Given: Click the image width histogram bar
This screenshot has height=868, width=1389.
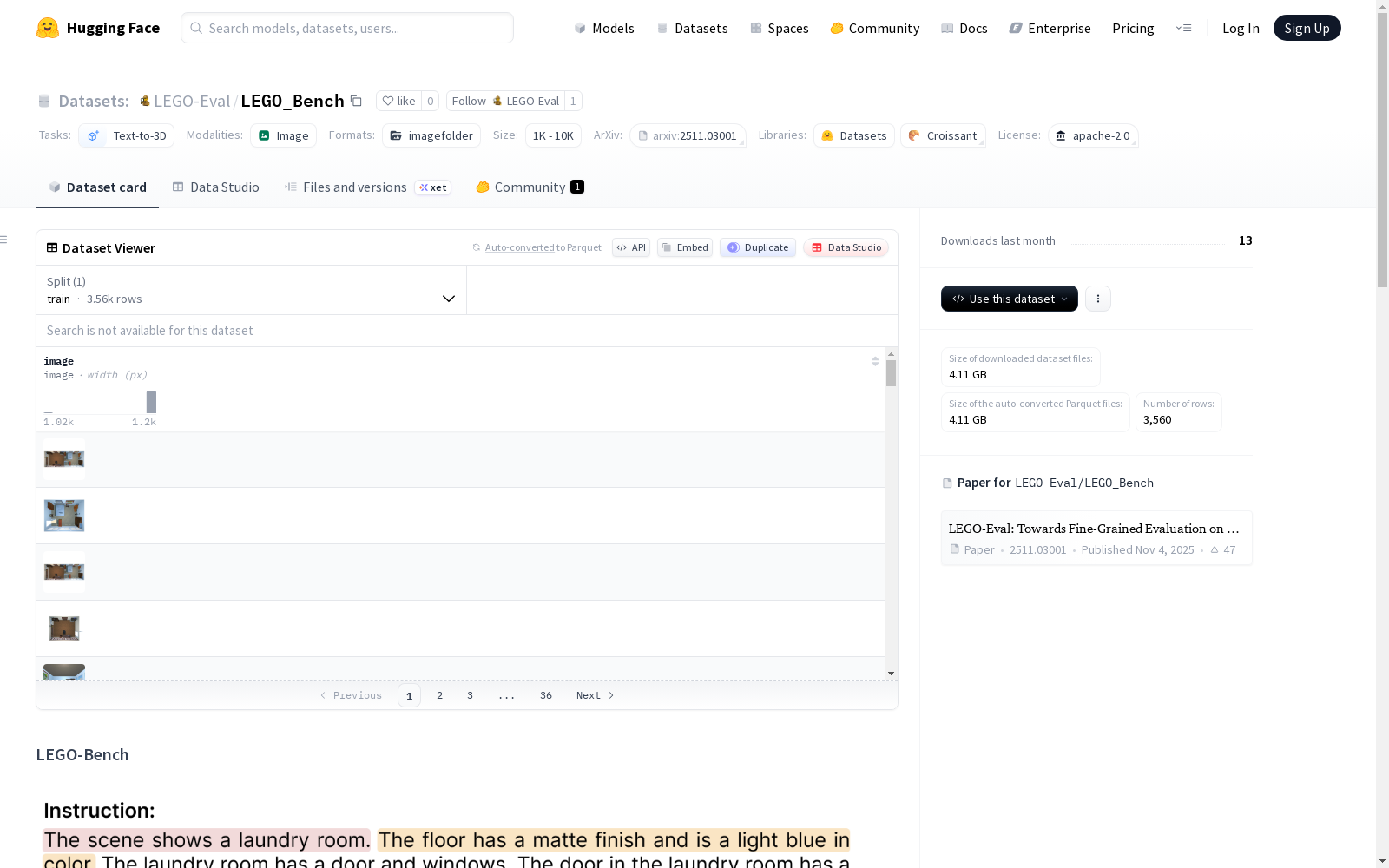Looking at the screenshot, I should tap(151, 402).
